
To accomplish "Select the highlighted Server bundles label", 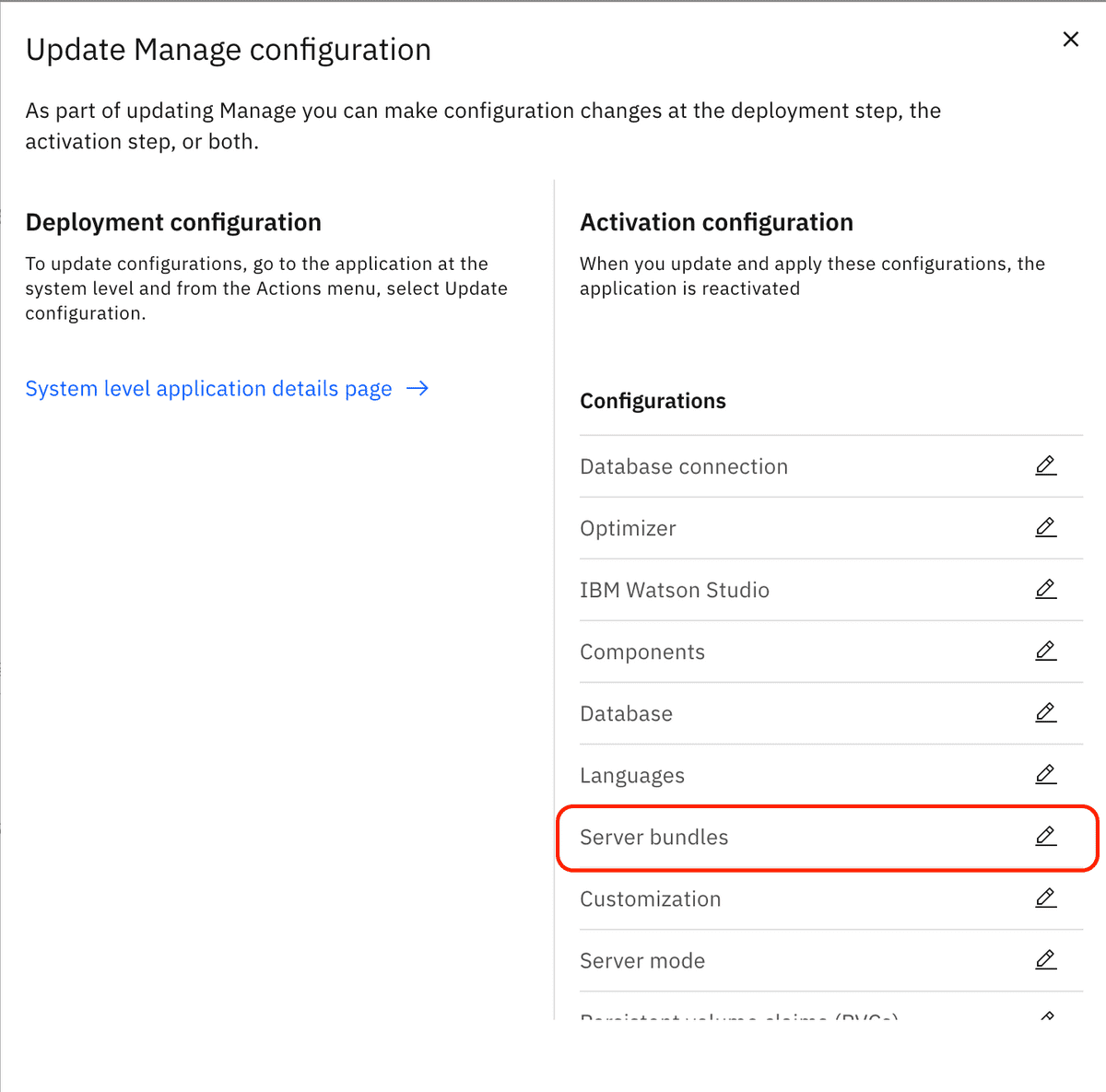I will tap(653, 838).
